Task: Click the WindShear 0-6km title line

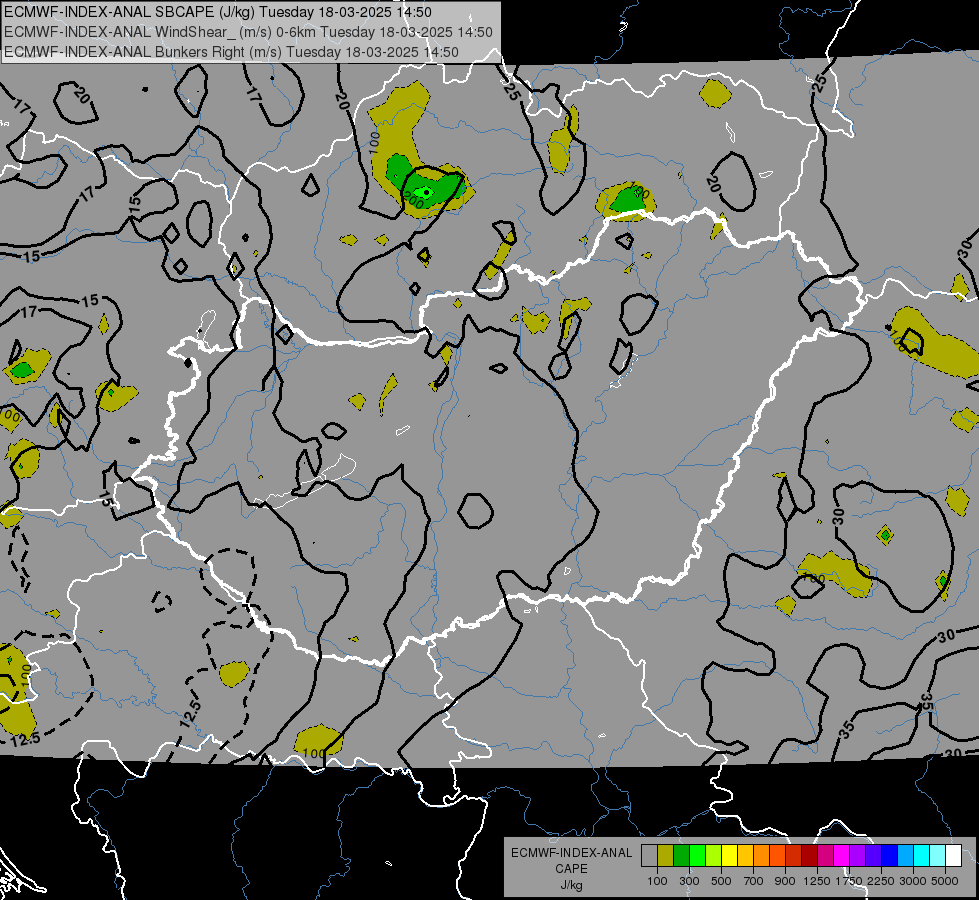Action: click(248, 32)
